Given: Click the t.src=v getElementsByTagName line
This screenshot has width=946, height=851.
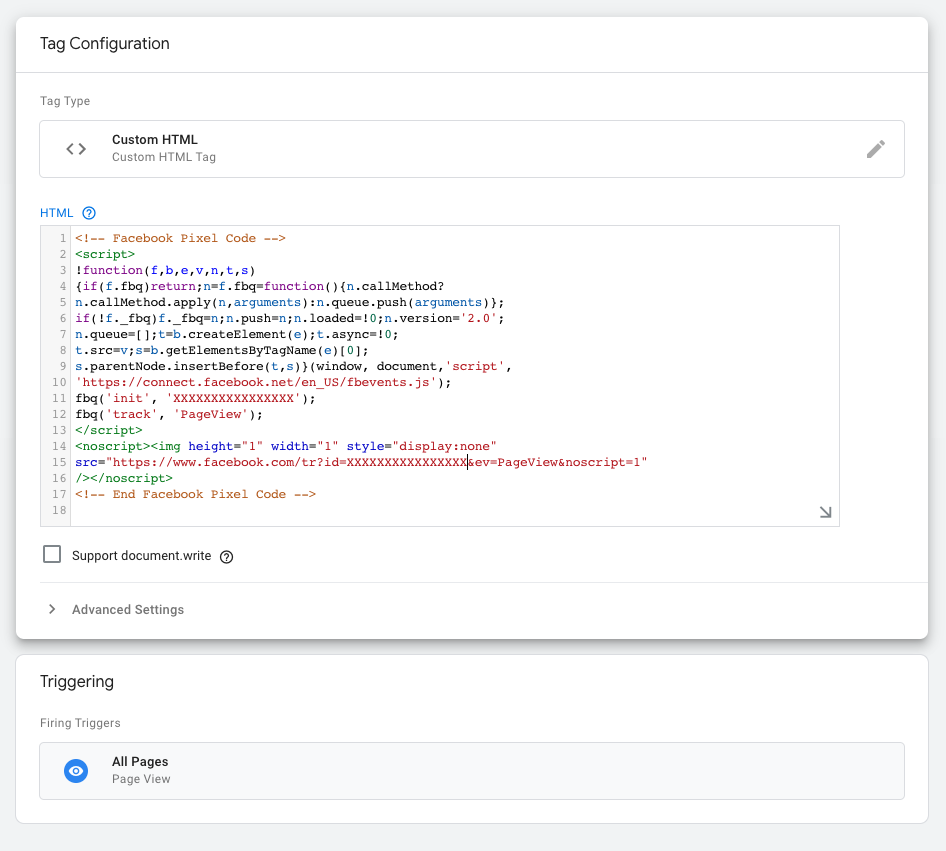Looking at the screenshot, I should pos(221,350).
